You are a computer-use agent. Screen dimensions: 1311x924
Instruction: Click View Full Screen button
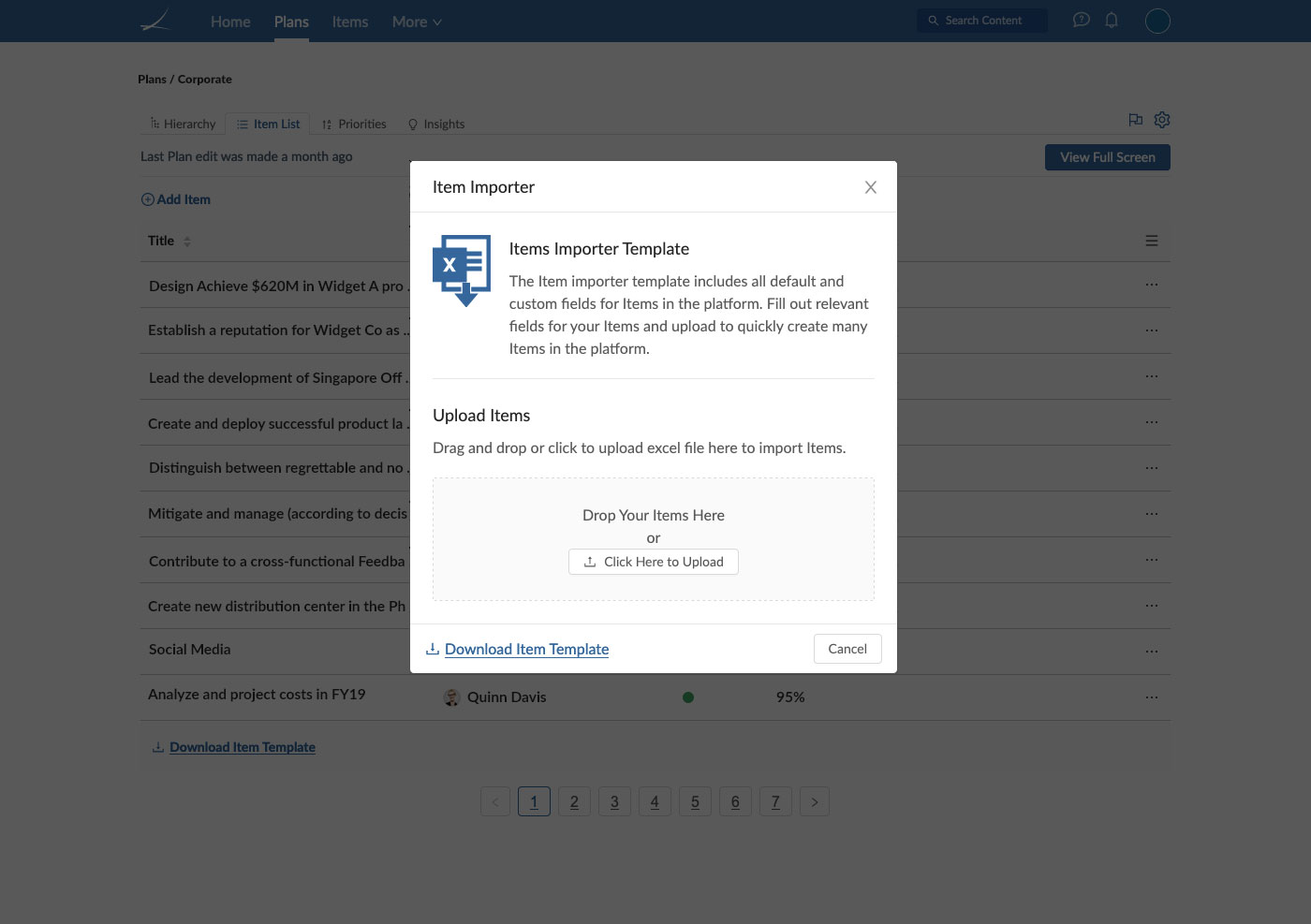[x=1108, y=157]
